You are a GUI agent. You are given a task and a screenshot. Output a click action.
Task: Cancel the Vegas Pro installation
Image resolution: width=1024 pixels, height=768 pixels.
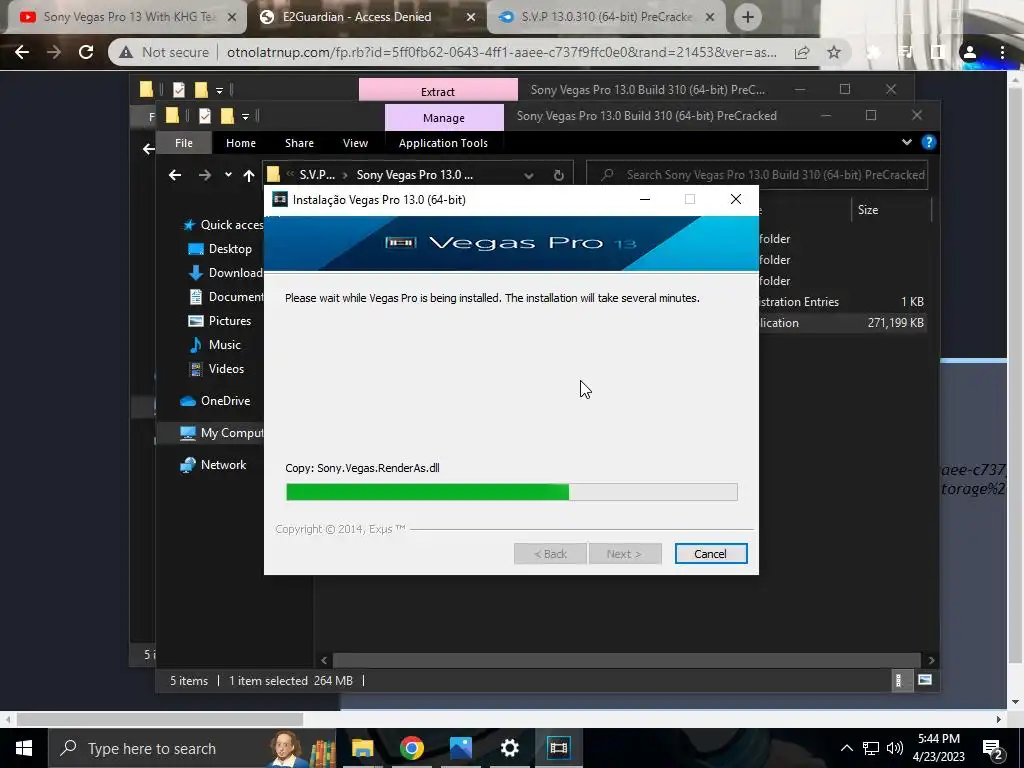coord(711,554)
